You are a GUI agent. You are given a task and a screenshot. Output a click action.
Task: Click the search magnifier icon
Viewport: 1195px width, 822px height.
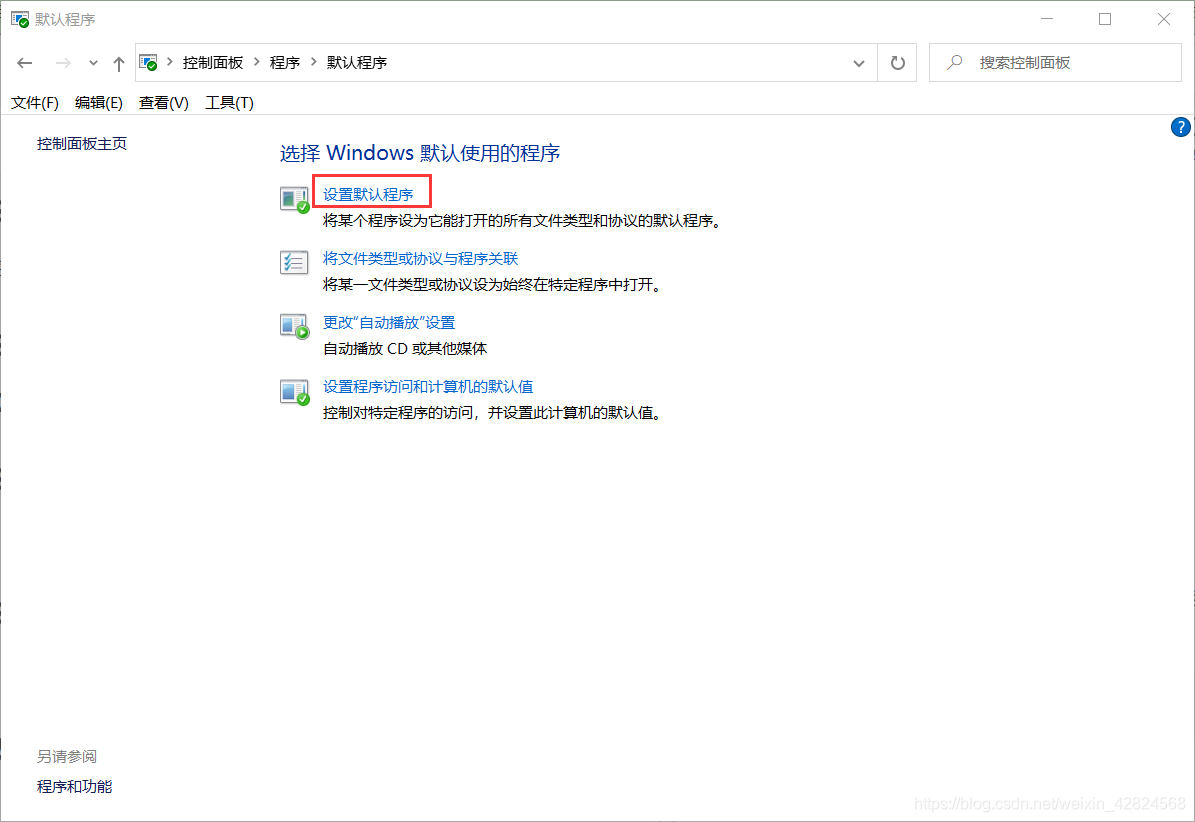click(x=954, y=62)
